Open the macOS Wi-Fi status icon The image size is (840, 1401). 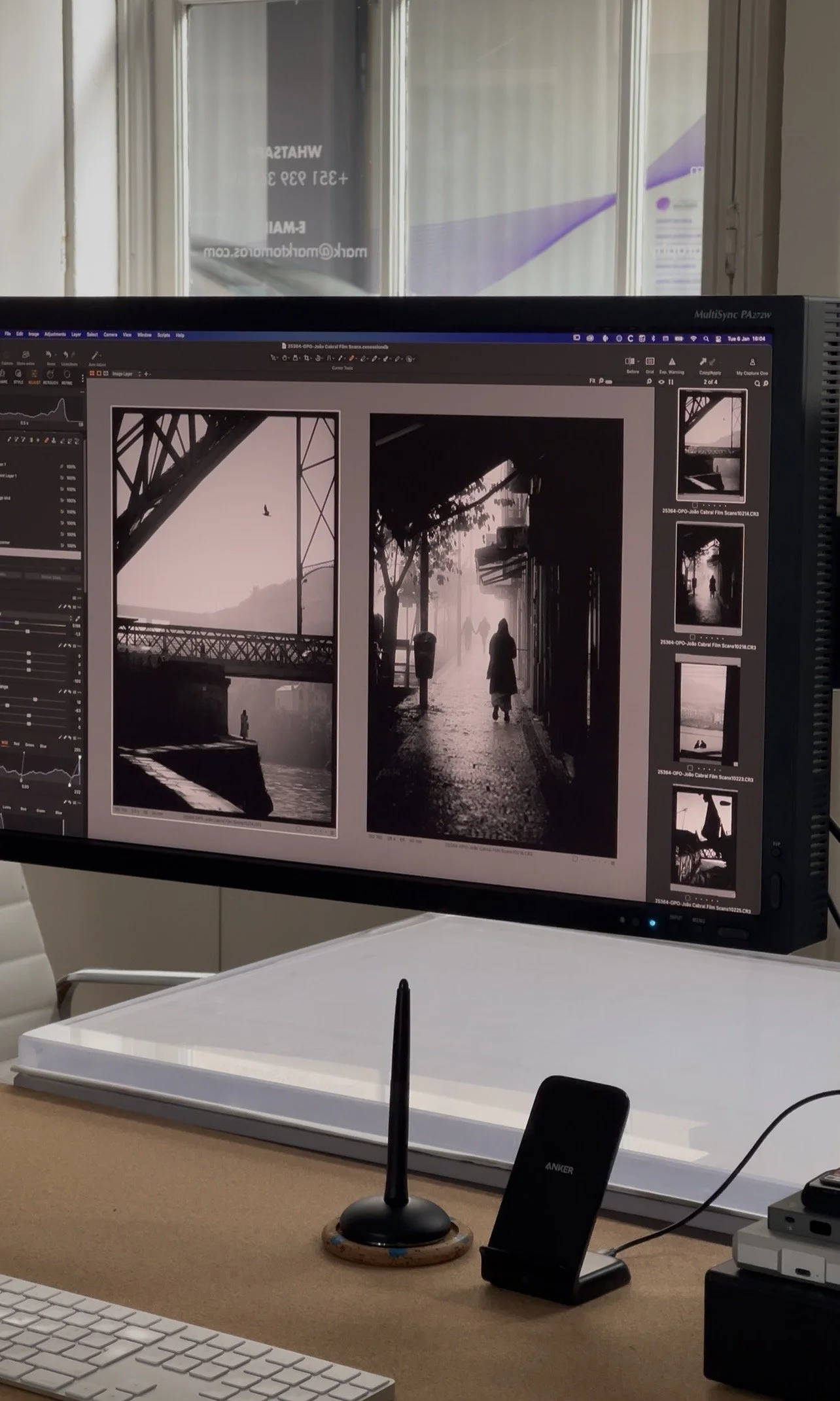coord(693,339)
